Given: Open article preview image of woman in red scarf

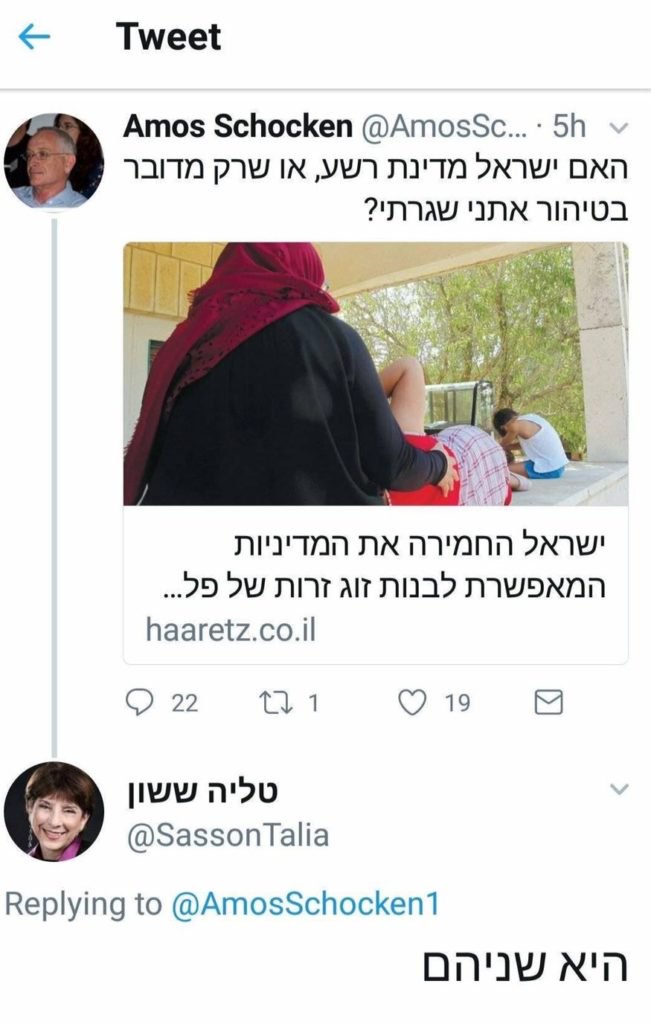Looking at the screenshot, I should tap(375, 374).
